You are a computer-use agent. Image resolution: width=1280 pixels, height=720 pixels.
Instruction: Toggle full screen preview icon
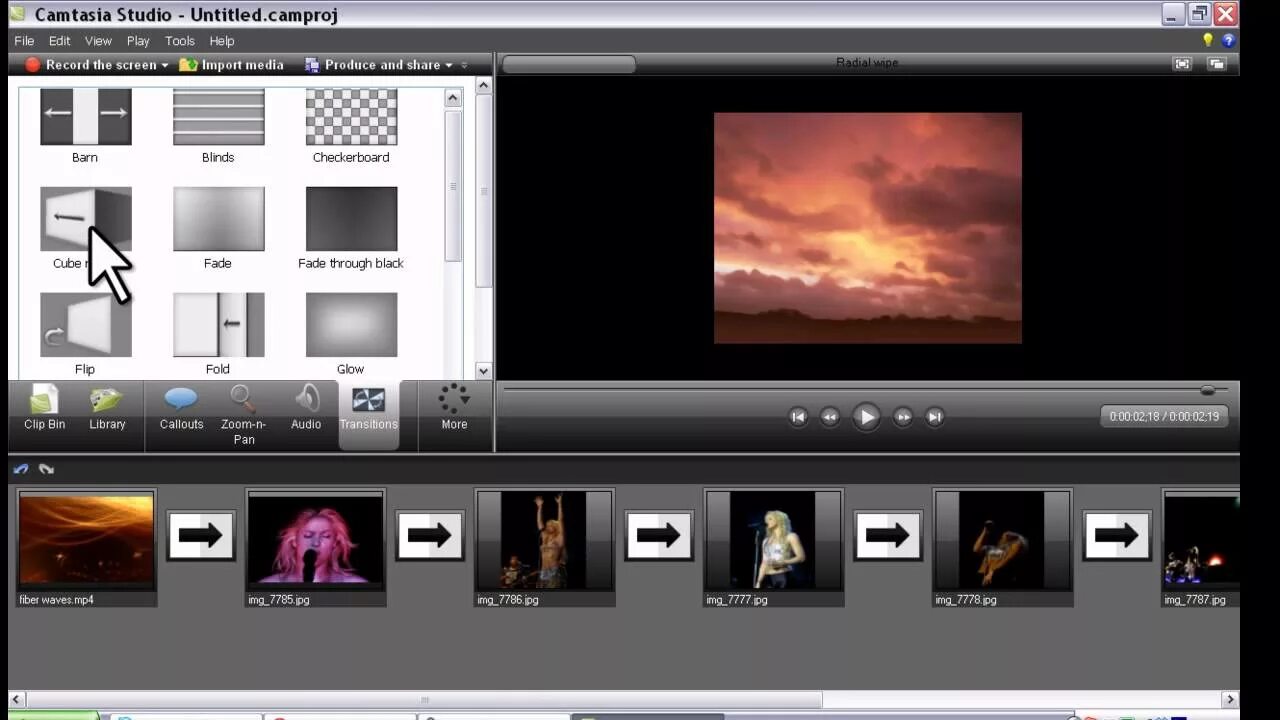point(1183,64)
